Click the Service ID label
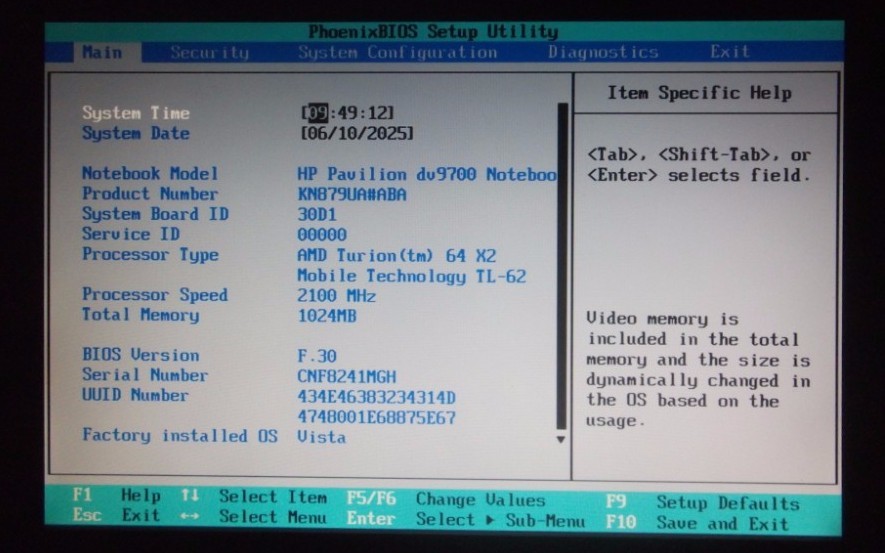This screenshot has width=885, height=553. point(131,234)
